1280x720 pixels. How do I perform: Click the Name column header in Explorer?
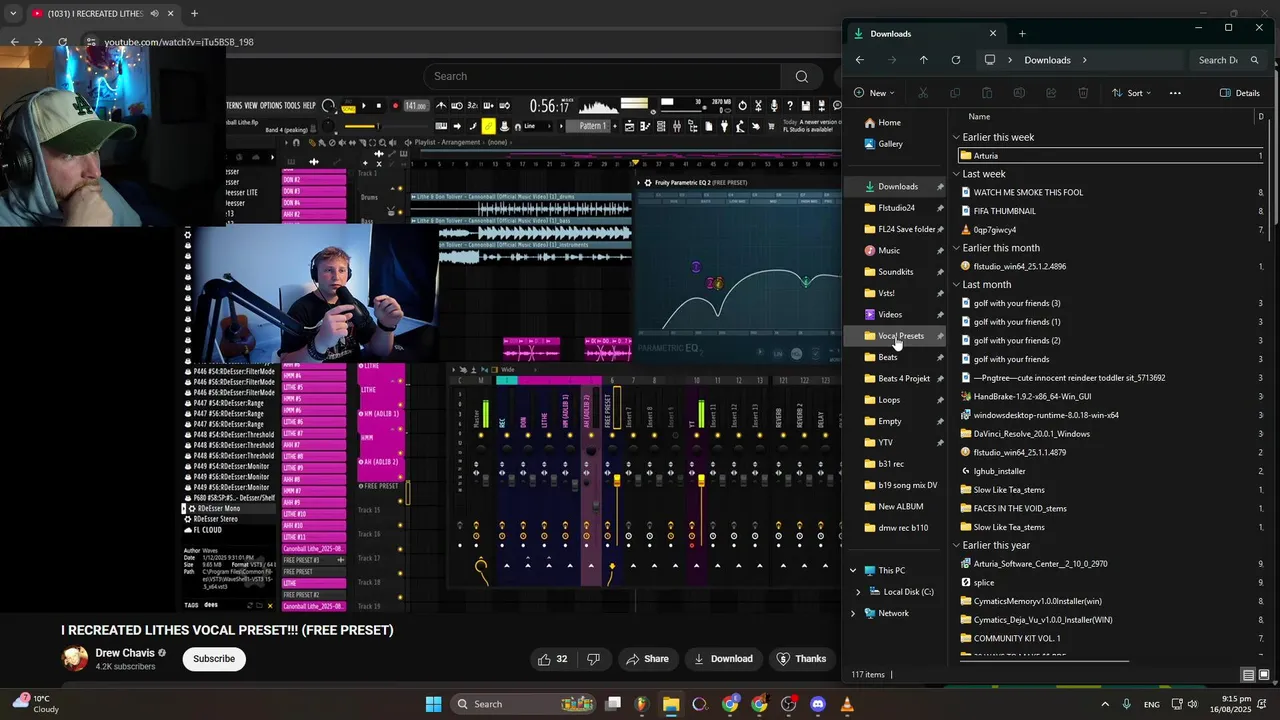(x=979, y=117)
